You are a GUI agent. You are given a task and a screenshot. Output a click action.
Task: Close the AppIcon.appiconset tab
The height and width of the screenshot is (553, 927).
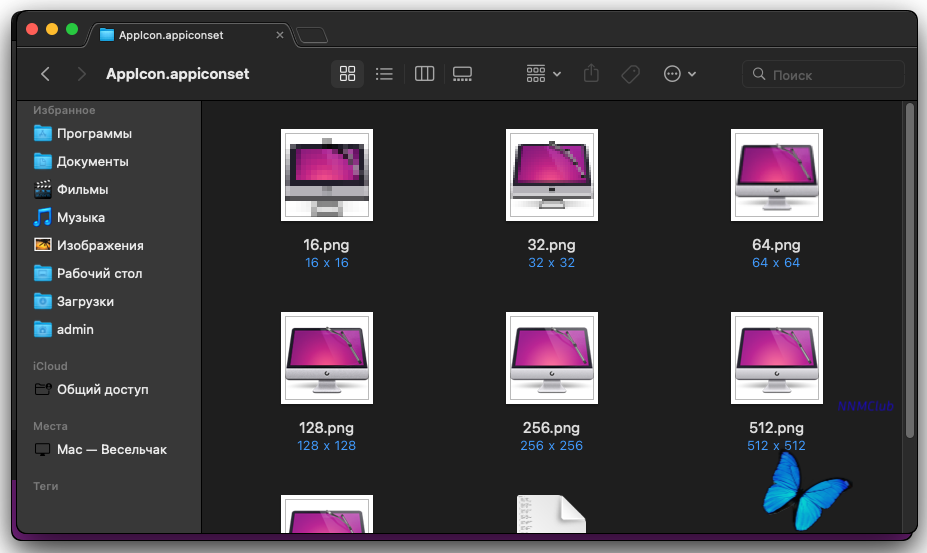click(280, 35)
